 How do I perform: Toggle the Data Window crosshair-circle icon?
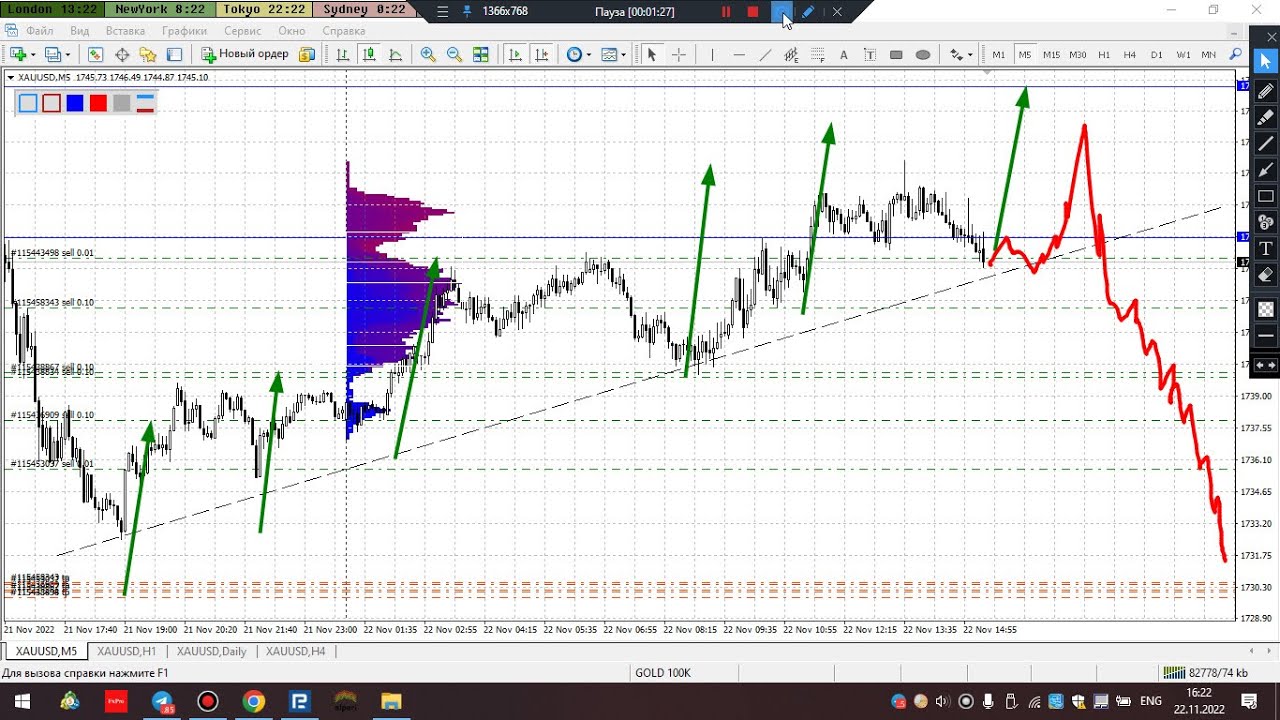click(x=122, y=54)
